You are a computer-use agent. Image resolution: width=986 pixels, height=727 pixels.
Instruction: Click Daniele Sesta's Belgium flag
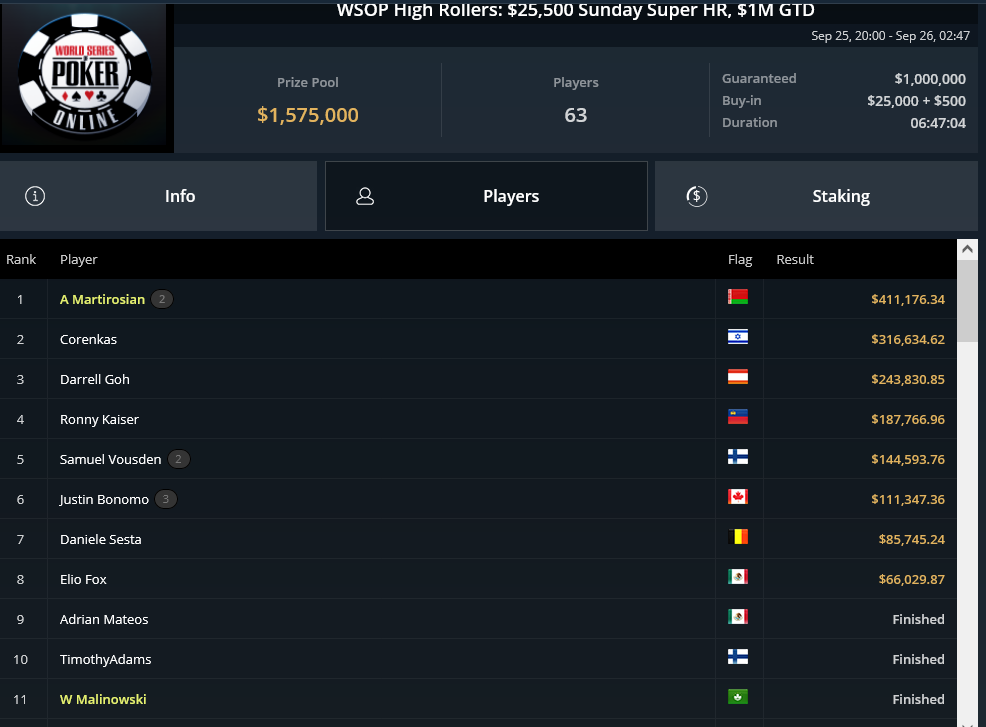(738, 537)
